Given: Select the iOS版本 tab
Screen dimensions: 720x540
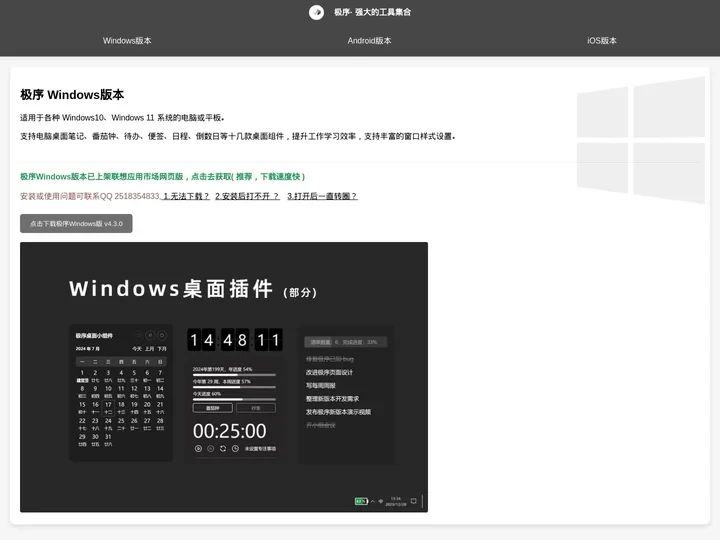Looking at the screenshot, I should coord(602,40).
